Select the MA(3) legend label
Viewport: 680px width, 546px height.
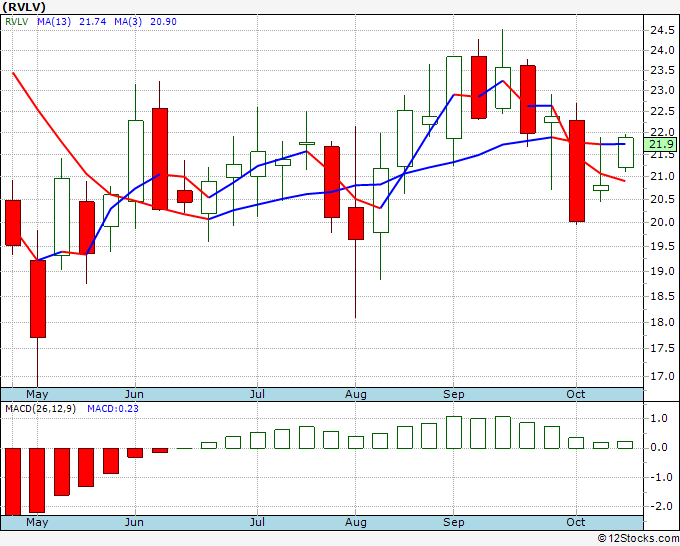(x=128, y=22)
